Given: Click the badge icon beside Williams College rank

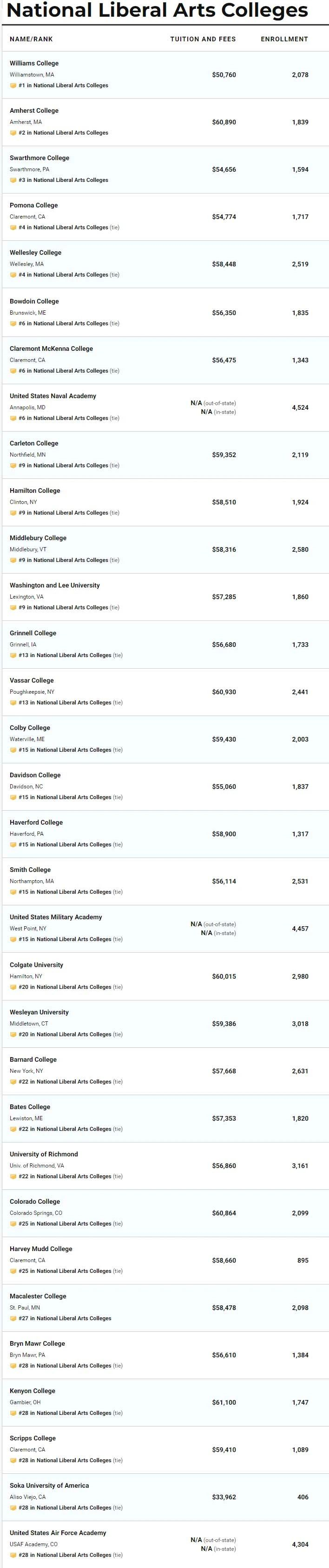Looking at the screenshot, I should click(x=13, y=86).
